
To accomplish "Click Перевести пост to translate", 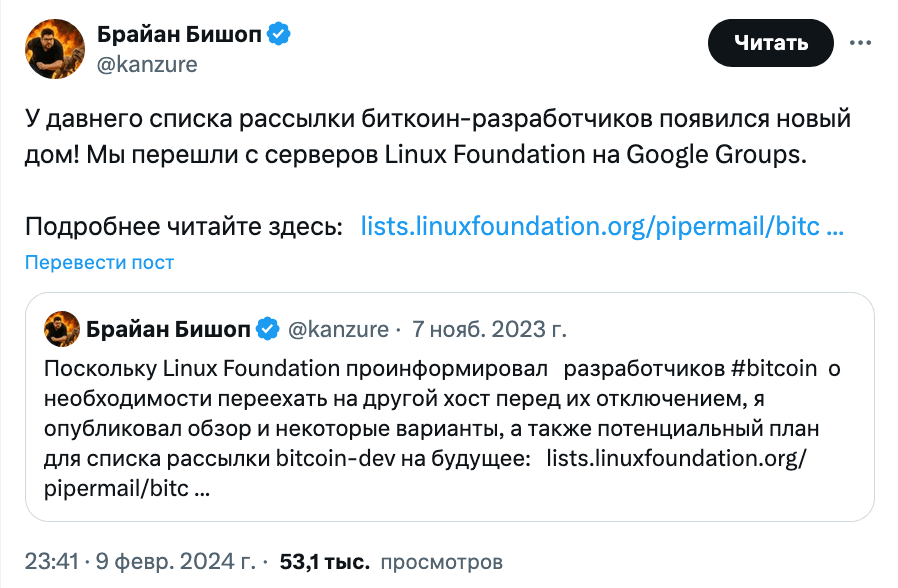I will click(99, 262).
